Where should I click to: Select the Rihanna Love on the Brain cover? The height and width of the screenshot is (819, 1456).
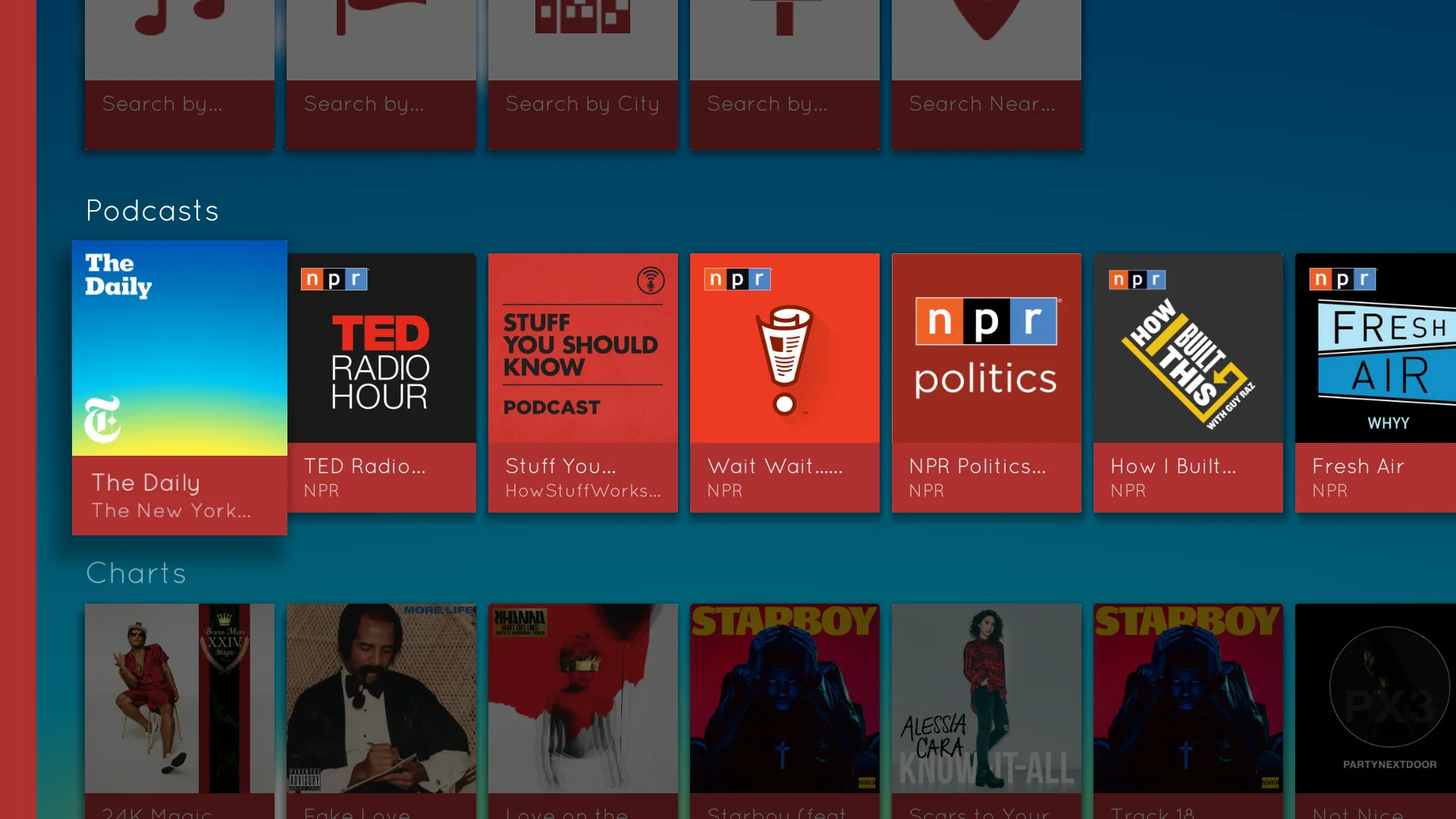pos(583,711)
